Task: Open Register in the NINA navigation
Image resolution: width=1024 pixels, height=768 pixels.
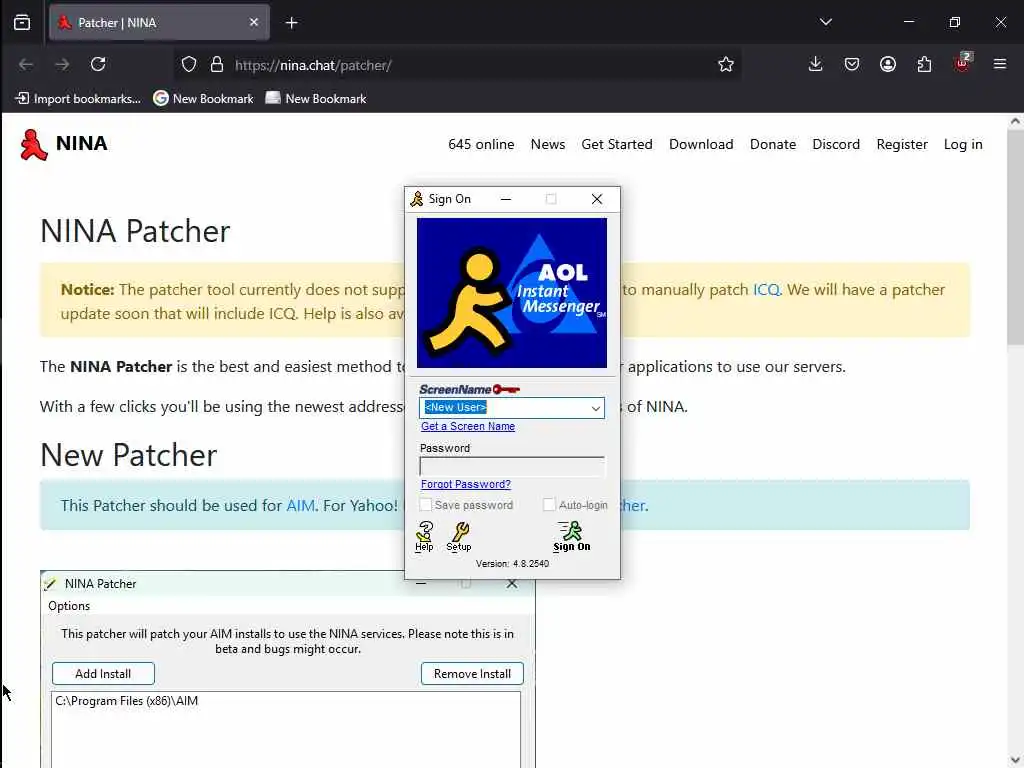Action: [901, 144]
